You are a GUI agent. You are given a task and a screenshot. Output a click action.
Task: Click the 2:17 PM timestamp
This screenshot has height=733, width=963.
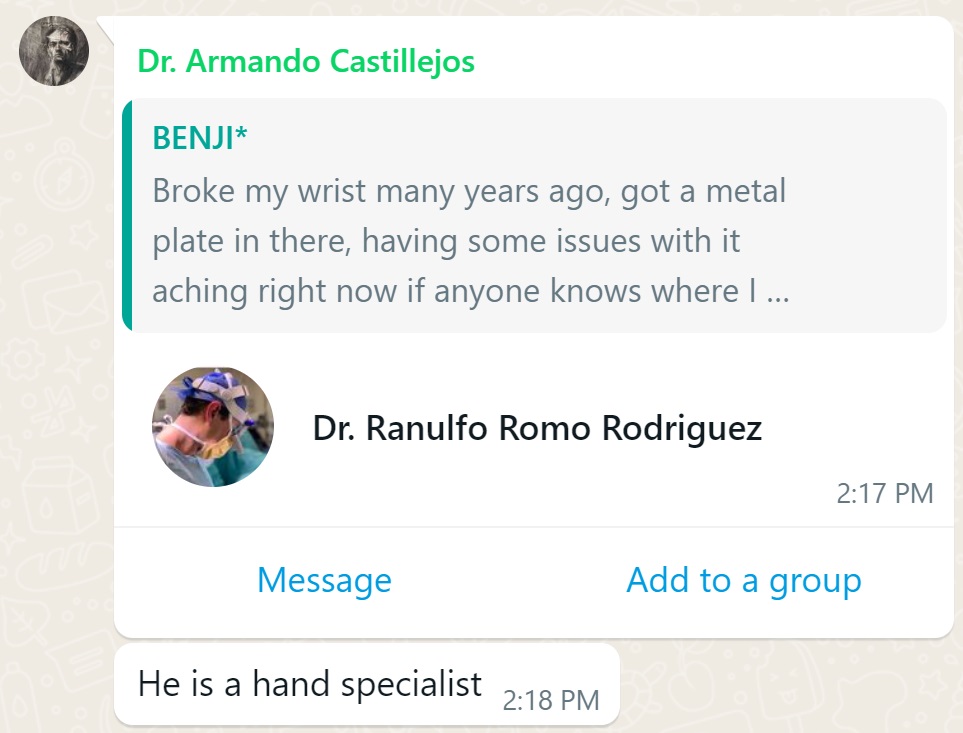pos(885,494)
